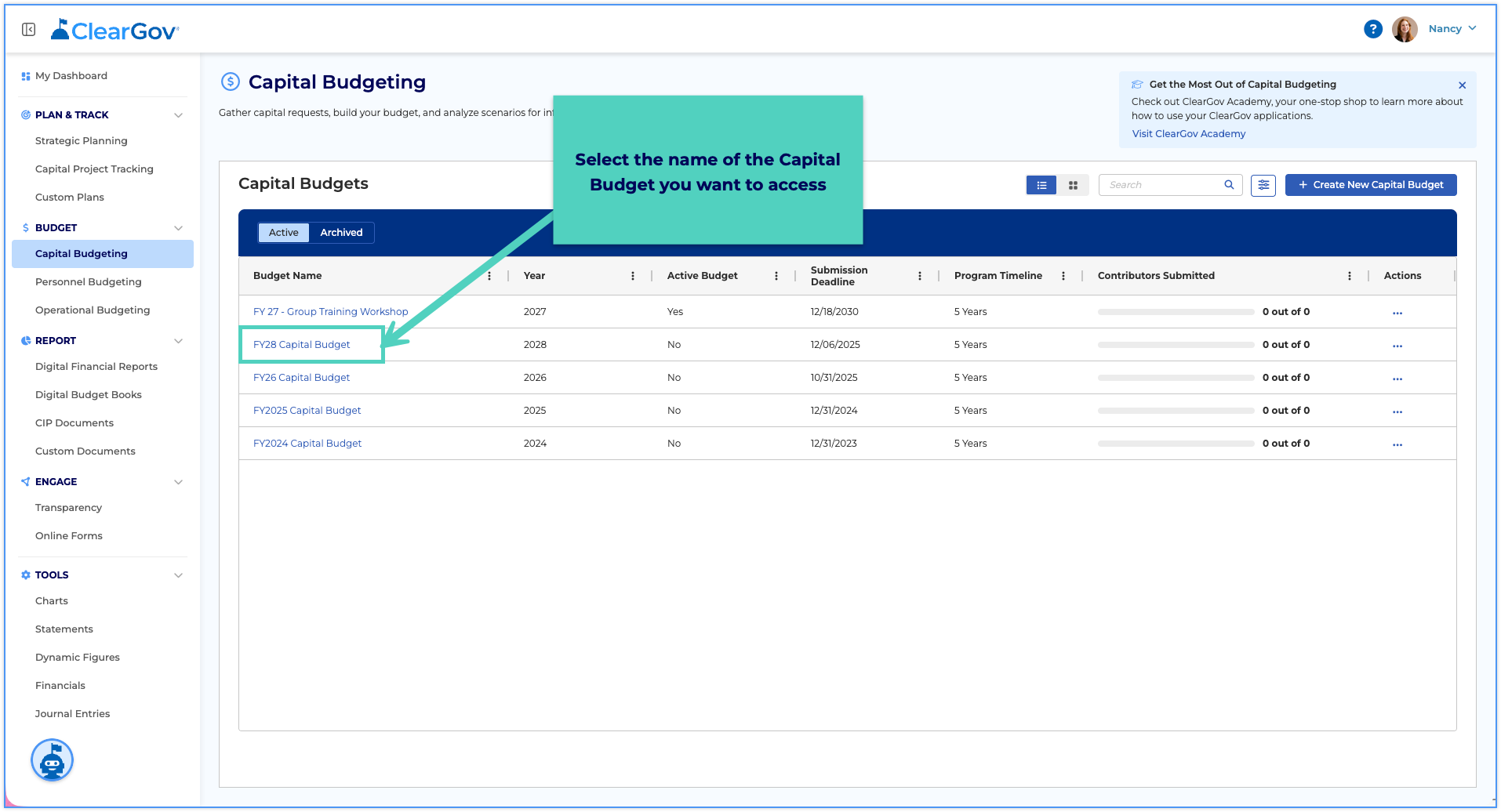1501x812 pixels.
Task: Open FY 27 - Group Training Workshop budget
Action: click(331, 312)
